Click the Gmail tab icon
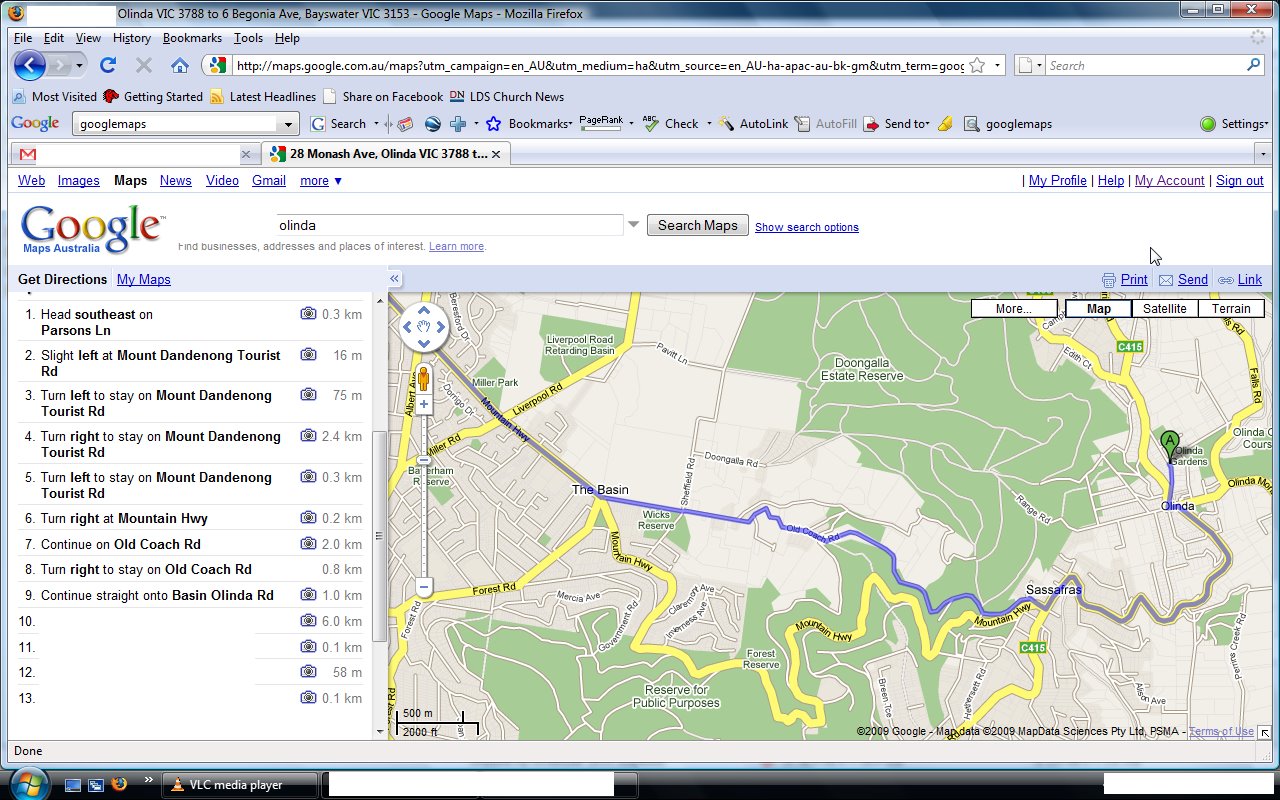 (28, 154)
